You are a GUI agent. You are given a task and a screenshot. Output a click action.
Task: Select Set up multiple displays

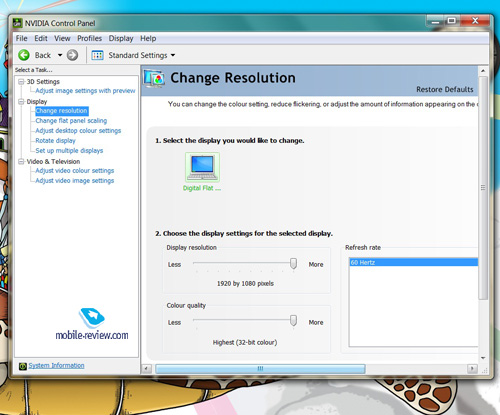pyautogui.click(x=69, y=151)
